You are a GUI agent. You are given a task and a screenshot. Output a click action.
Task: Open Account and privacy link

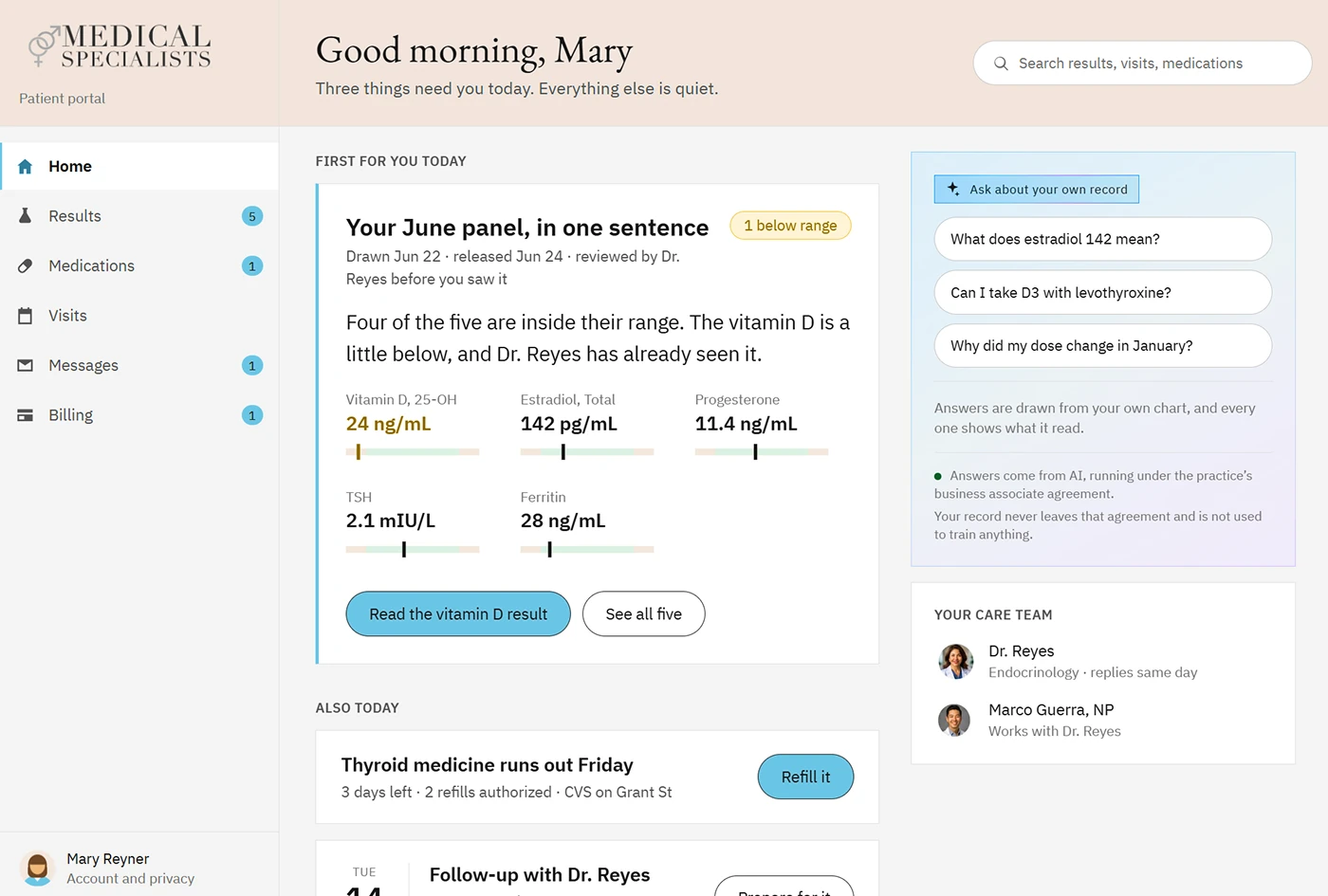coord(131,879)
